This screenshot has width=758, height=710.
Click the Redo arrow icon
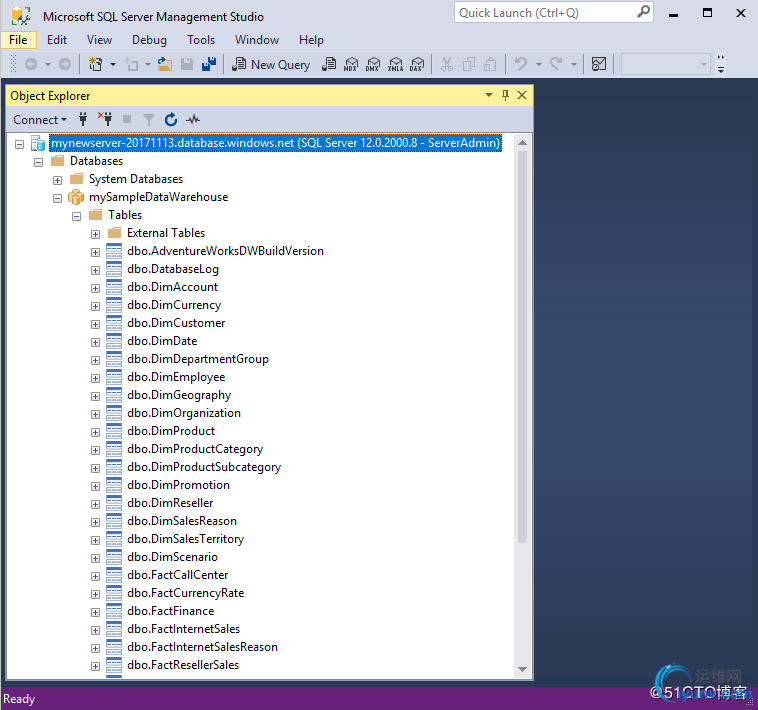(556, 64)
